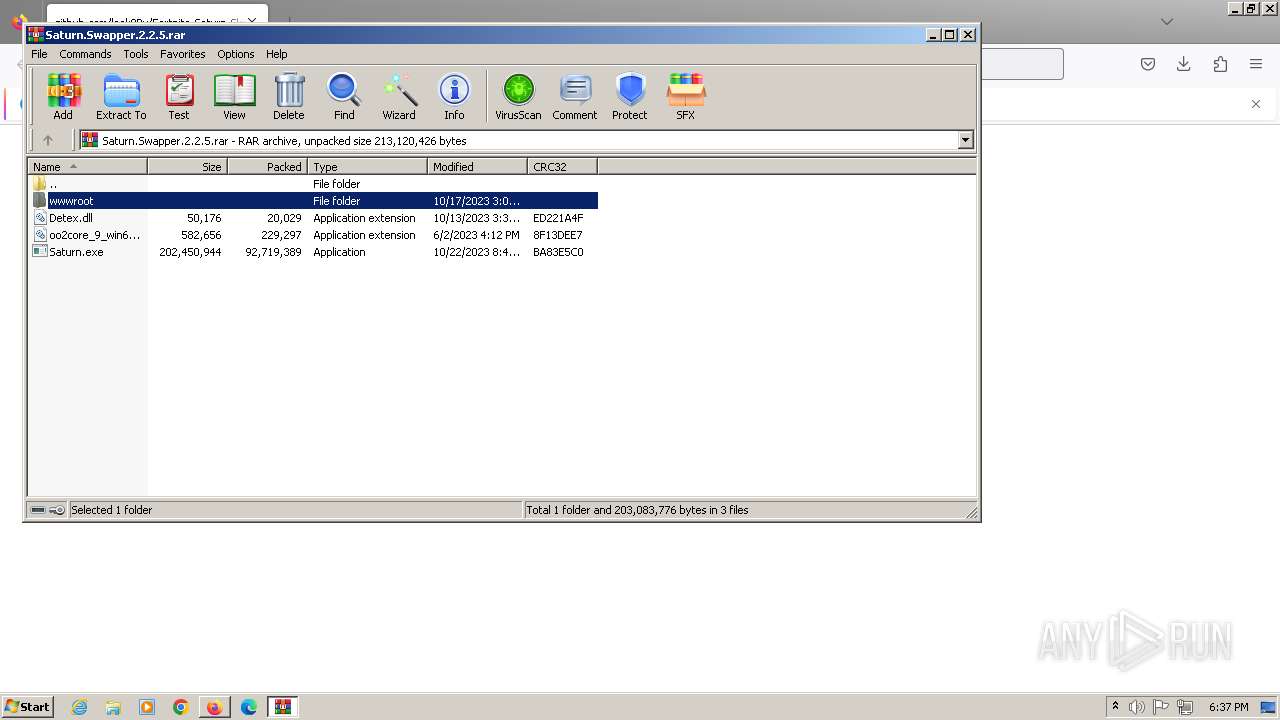This screenshot has height=720, width=1280.
Task: Click action center flag tray icon
Action: tap(1161, 707)
